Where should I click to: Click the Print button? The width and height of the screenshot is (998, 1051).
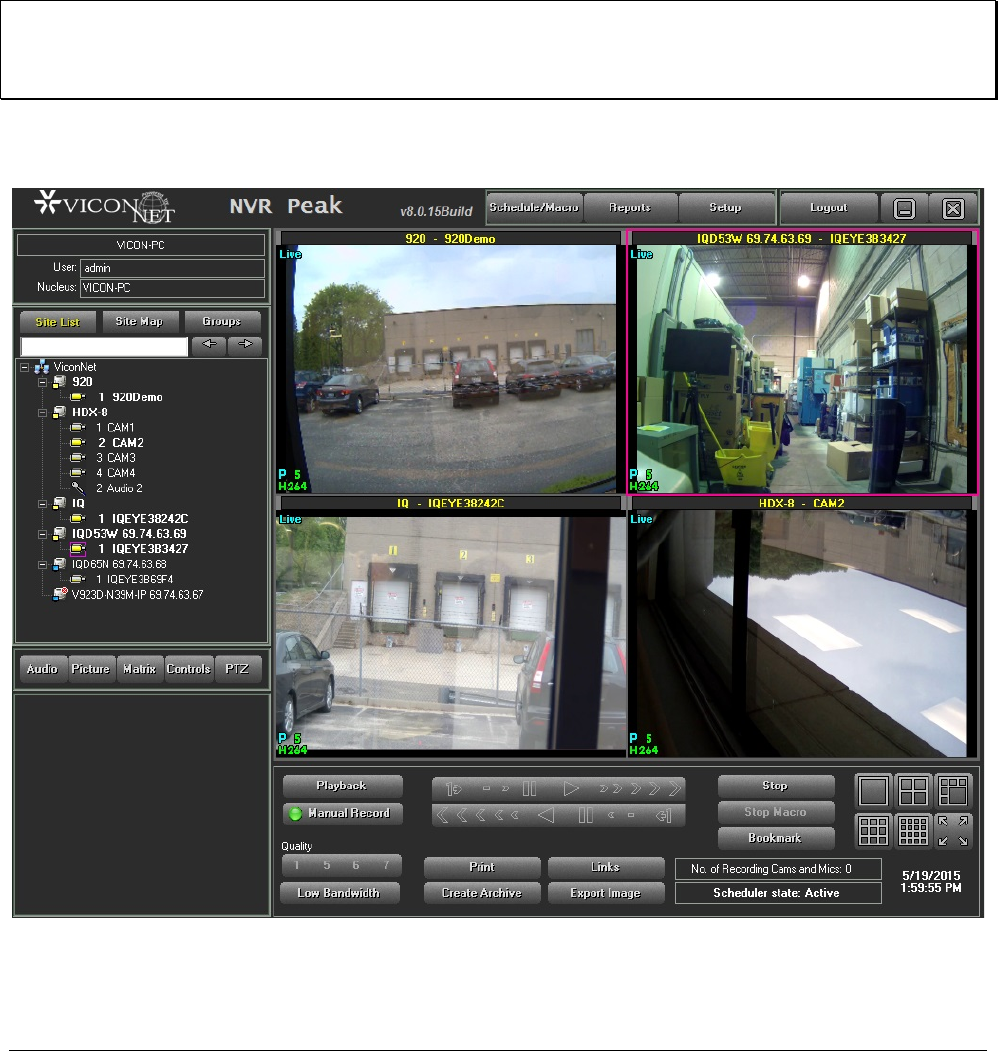pyautogui.click(x=482, y=867)
